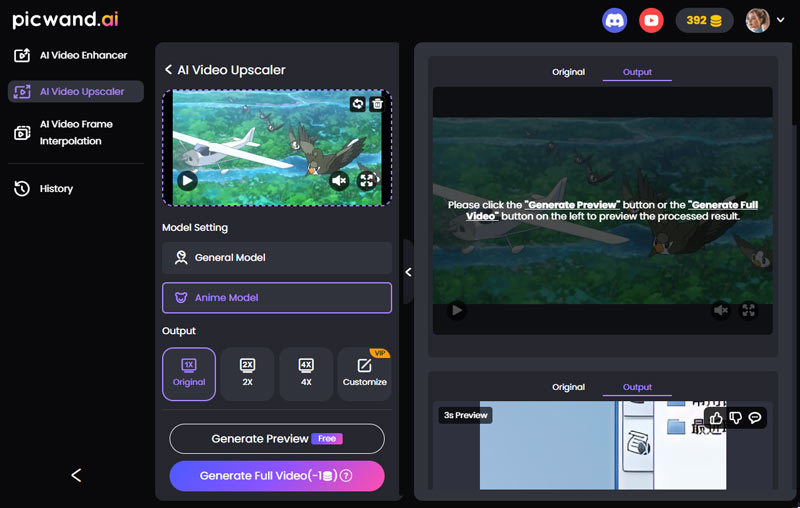Click the thumbs up feedback icon
Image resolution: width=800 pixels, height=508 pixels.
click(716, 417)
